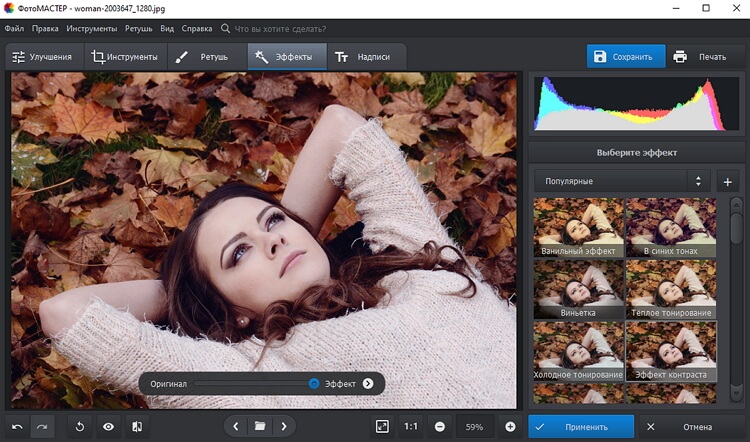Click the redo arrow icon
Viewport: 750px width, 442px height.
42,427
